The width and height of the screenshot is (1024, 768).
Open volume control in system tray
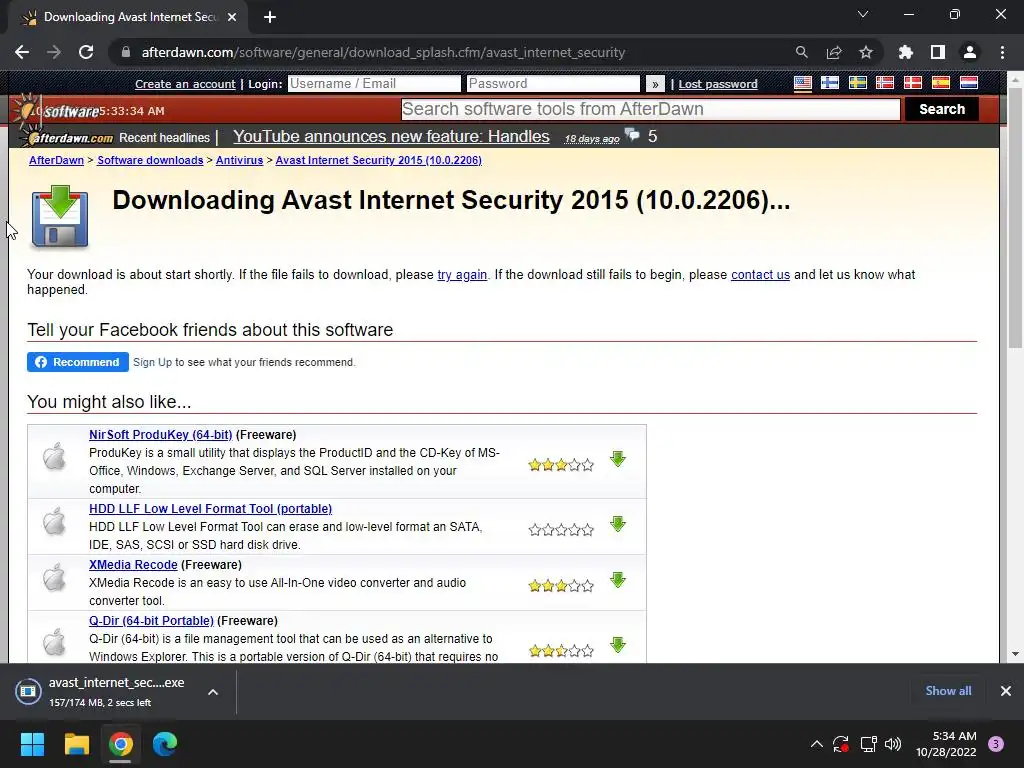(x=893, y=744)
